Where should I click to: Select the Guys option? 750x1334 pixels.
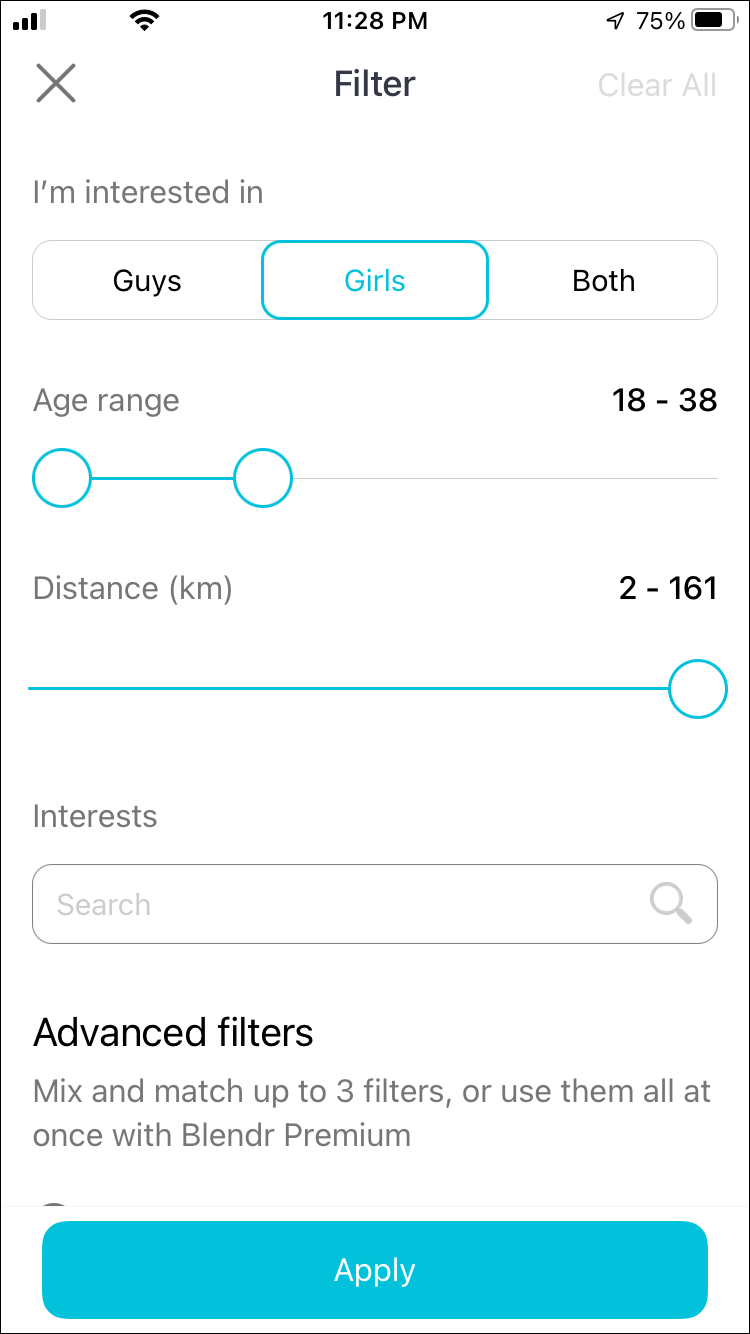point(147,281)
